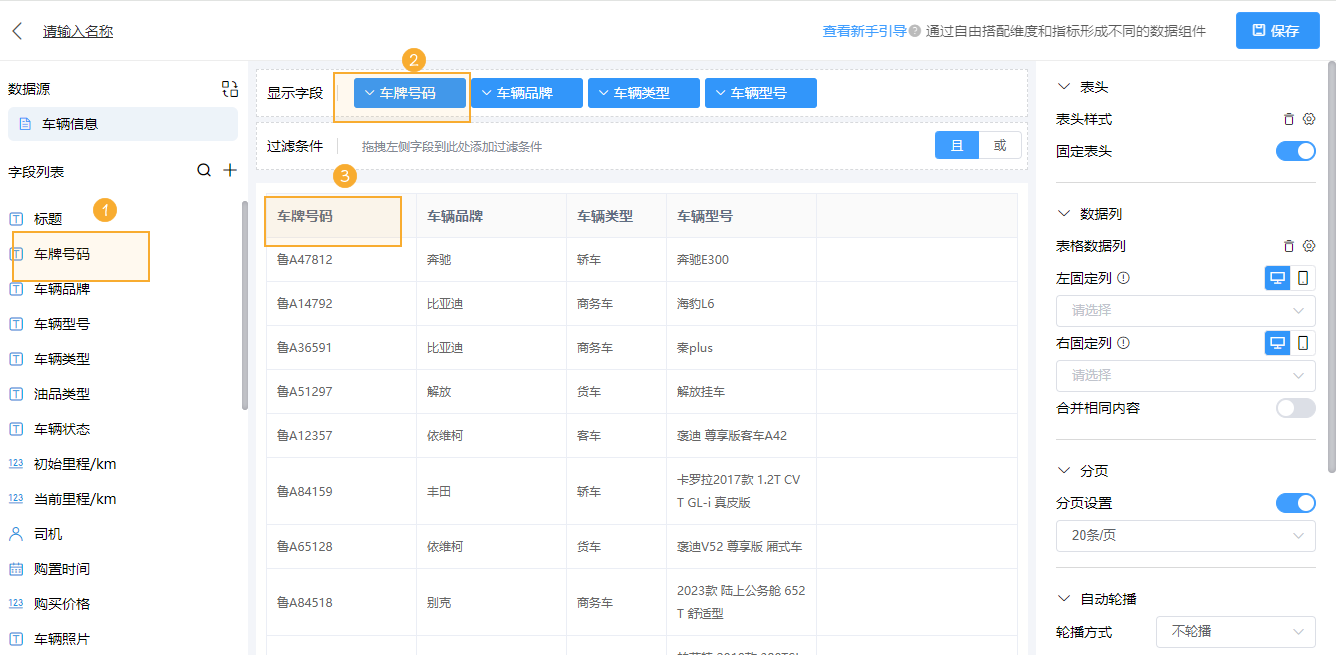1336x655 pixels.
Task: Enable 合并相同内容
Action: [1296, 408]
